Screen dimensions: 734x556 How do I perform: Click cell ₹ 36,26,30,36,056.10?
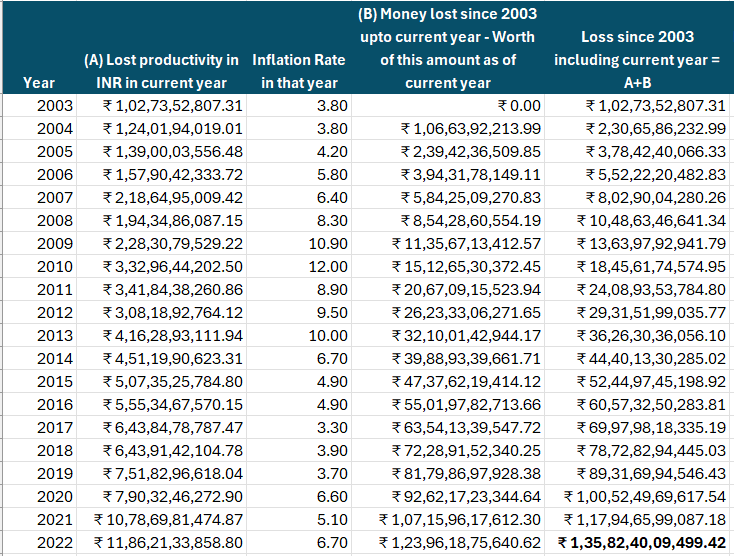[638, 336]
